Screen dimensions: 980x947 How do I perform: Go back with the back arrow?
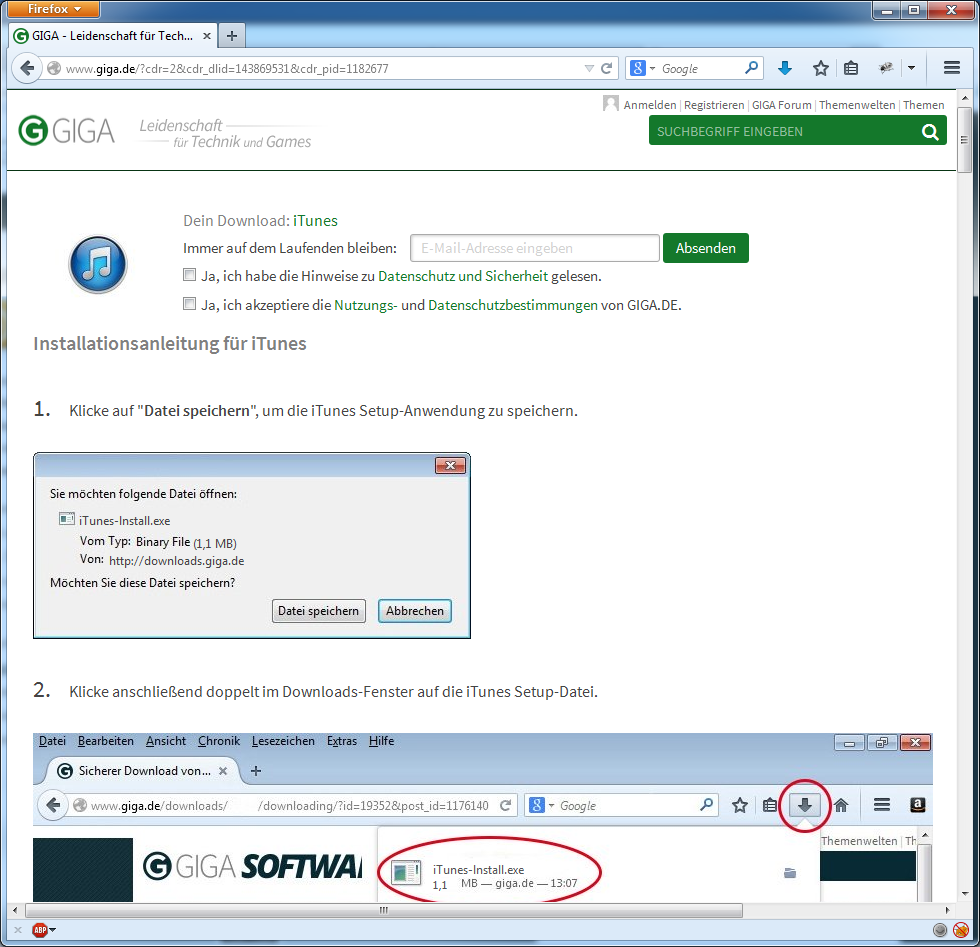coord(27,68)
